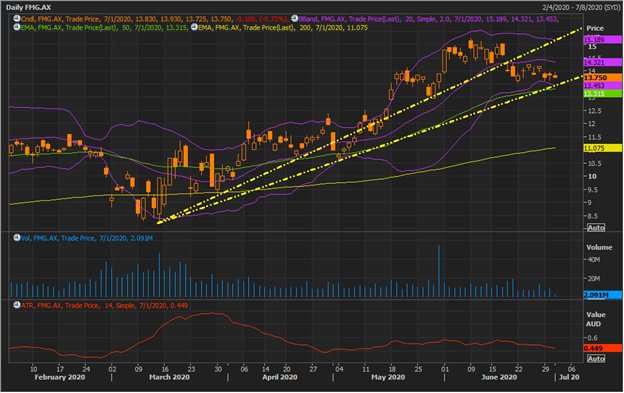Click the 13.453 lower band price tag
The image size is (624, 393).
point(603,86)
